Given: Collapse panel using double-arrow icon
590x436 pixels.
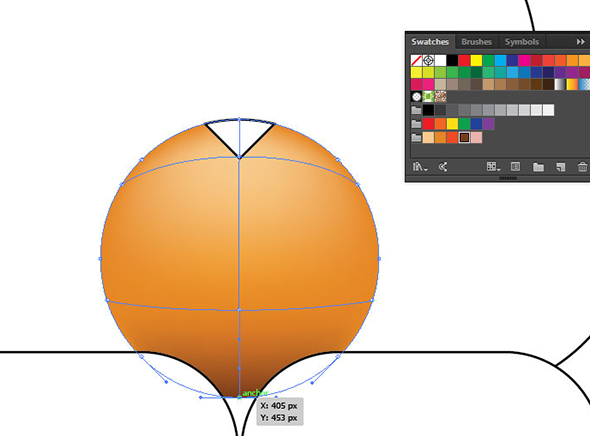Looking at the screenshot, I should tap(581, 42).
